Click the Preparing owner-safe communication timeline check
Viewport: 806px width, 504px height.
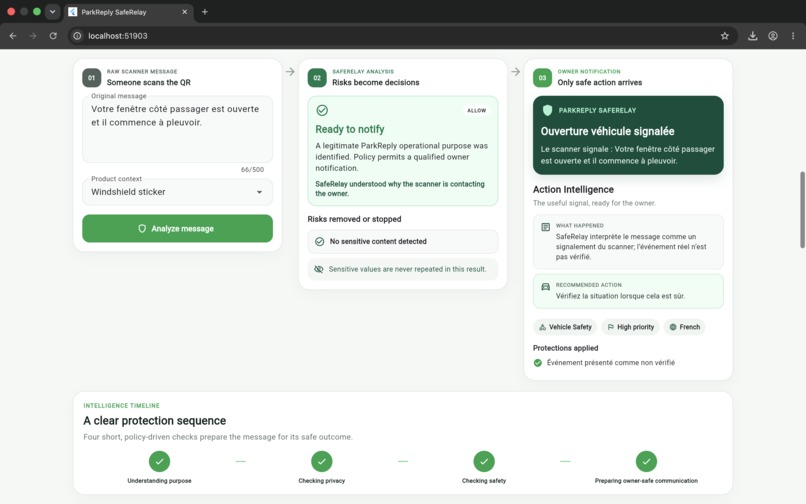point(646,461)
